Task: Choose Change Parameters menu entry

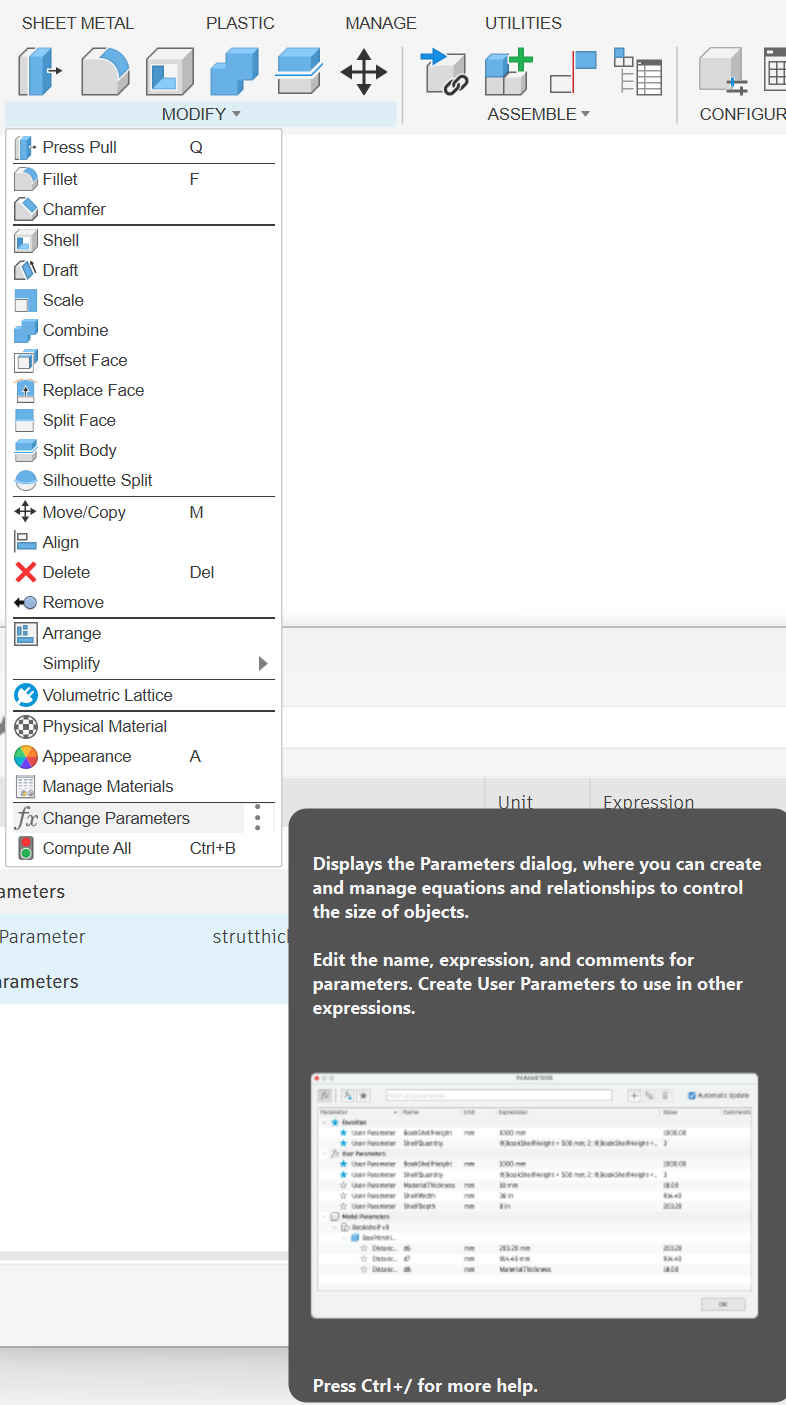Action: point(126,818)
